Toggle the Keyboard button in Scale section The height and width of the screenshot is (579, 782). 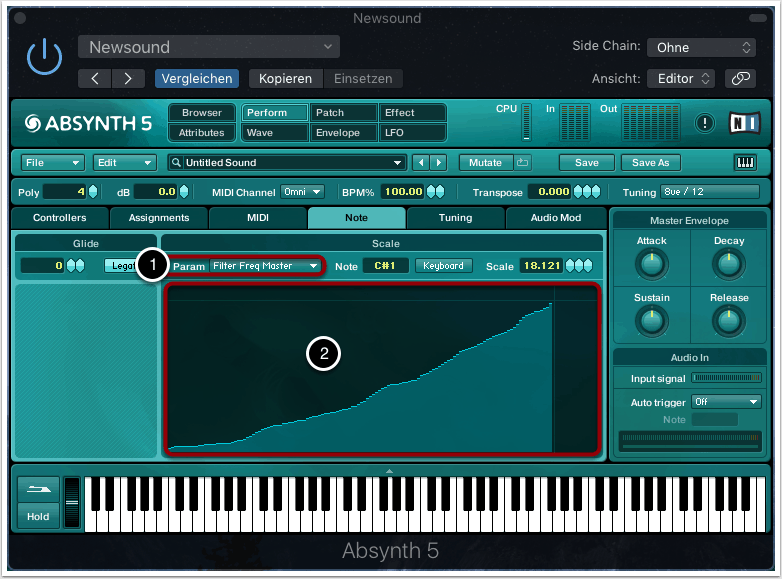[443, 266]
